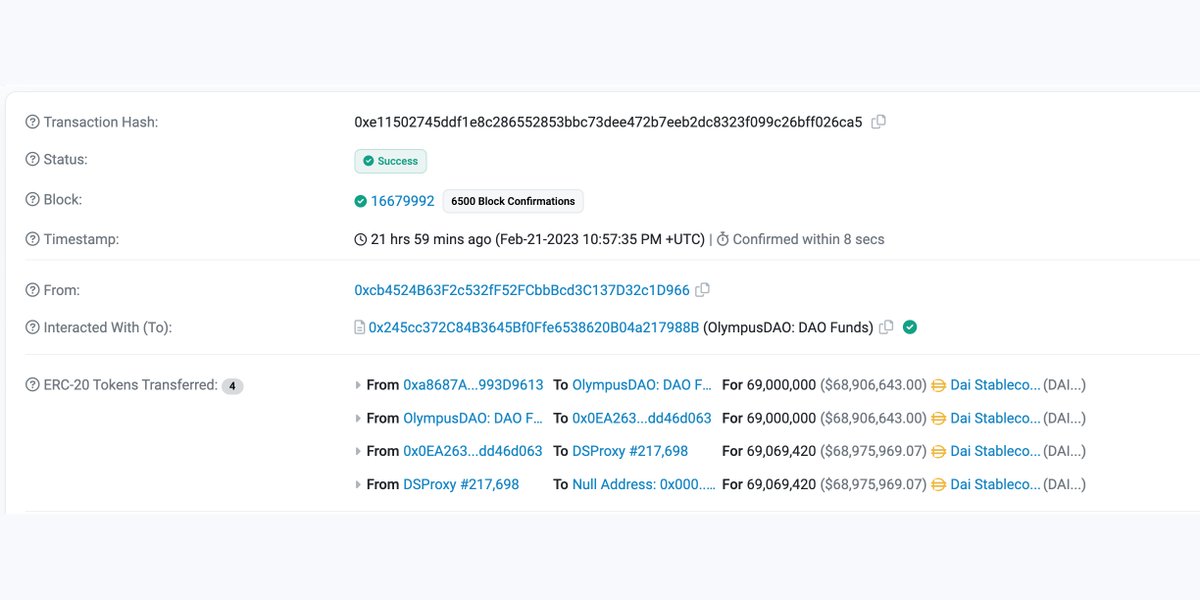Click the help icon beside Timestamp
Viewport: 1200px width, 600px height.
click(32, 239)
